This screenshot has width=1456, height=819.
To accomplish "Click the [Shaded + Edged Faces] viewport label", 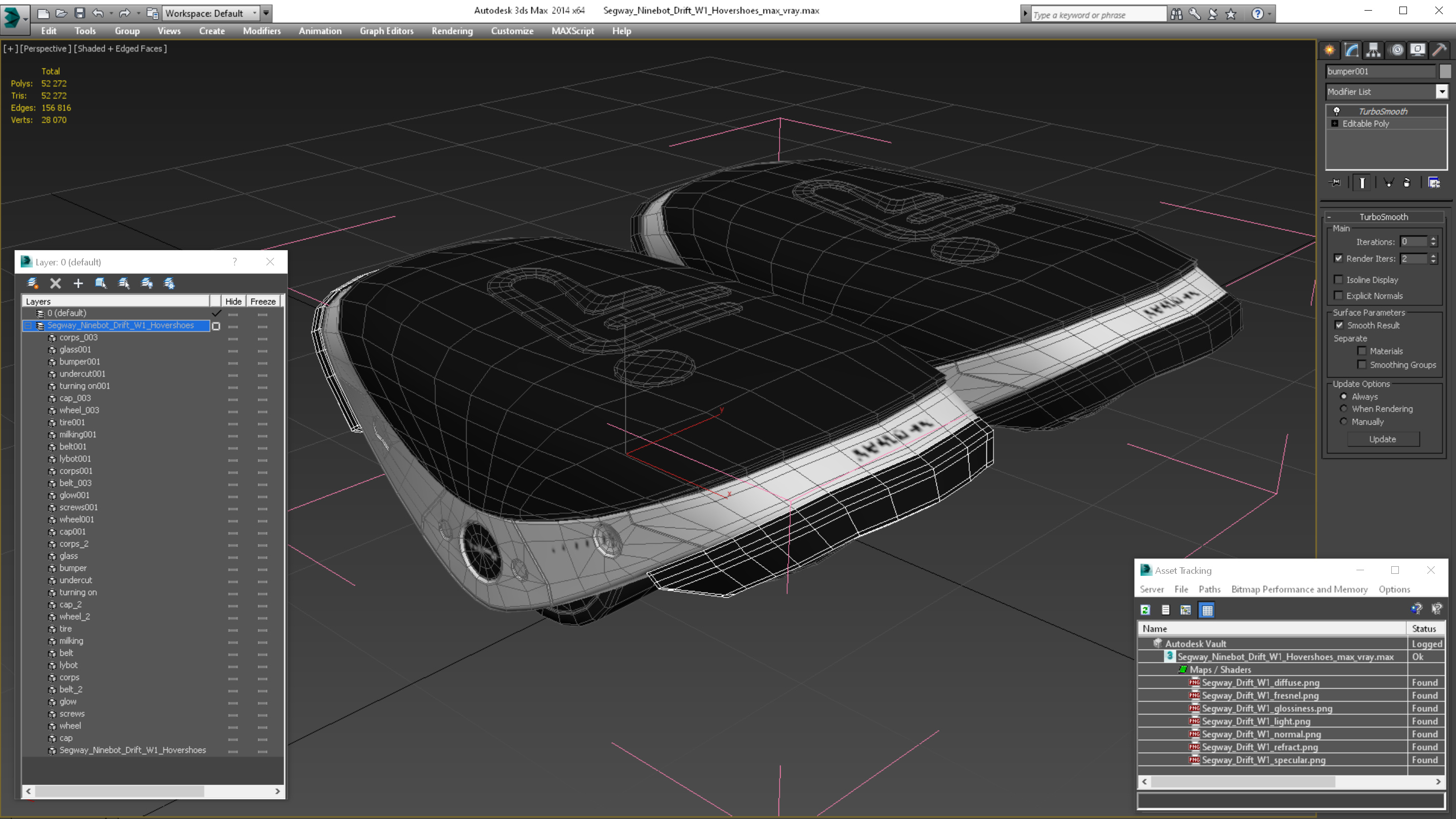I will [x=120, y=49].
